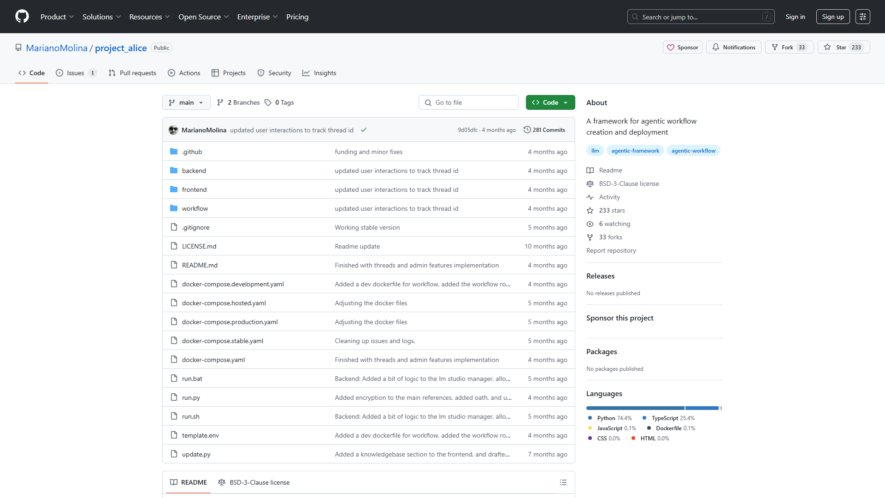Open the backend folder
Screen dimensions: 885x498
point(194,171)
